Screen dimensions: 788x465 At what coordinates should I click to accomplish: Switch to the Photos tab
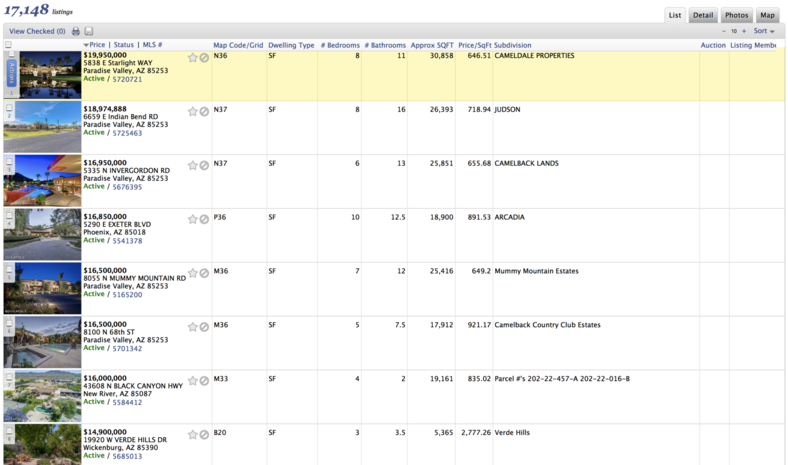point(736,15)
